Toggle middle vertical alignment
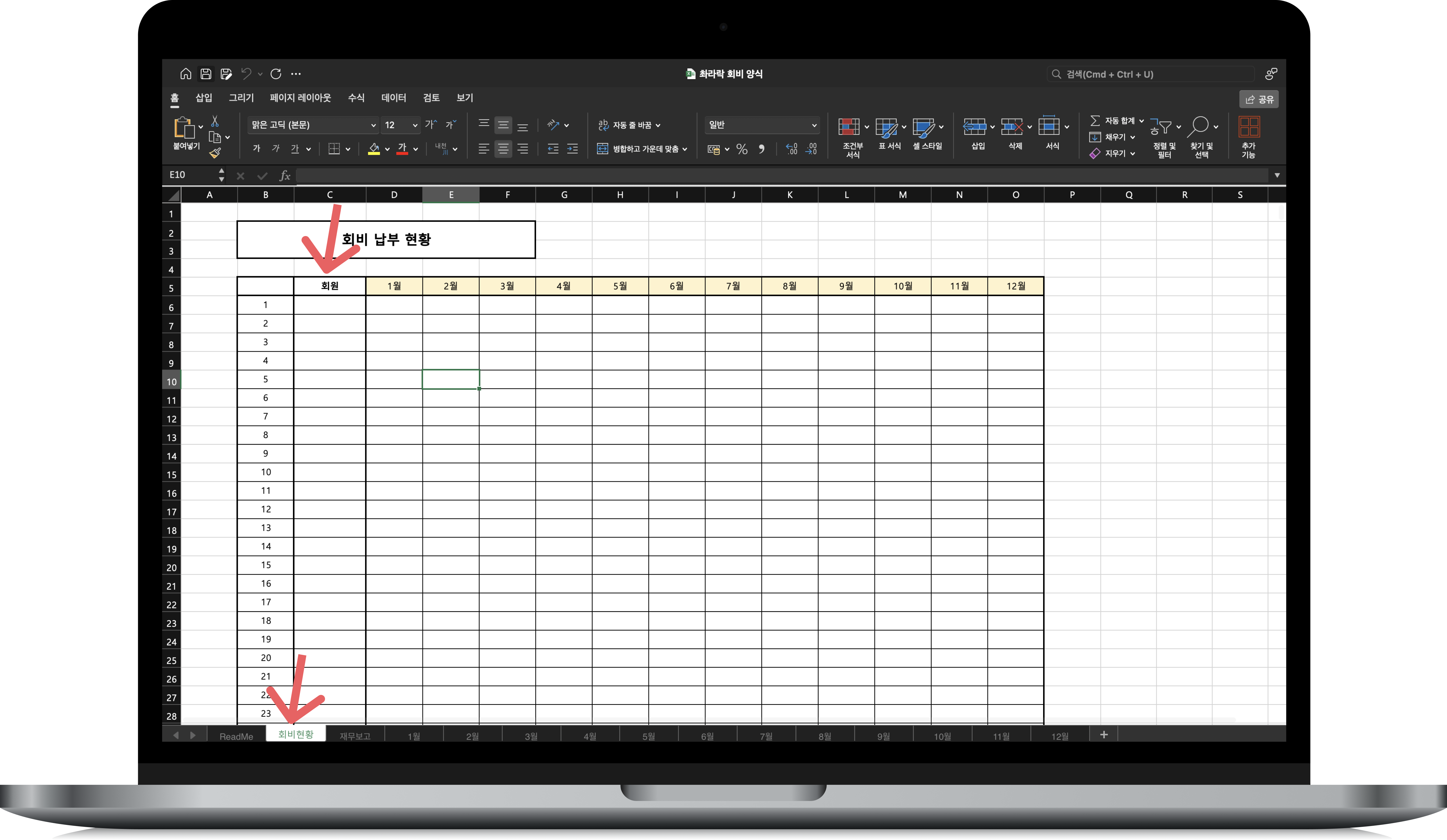This screenshot has width=1447, height=840. coord(503,125)
